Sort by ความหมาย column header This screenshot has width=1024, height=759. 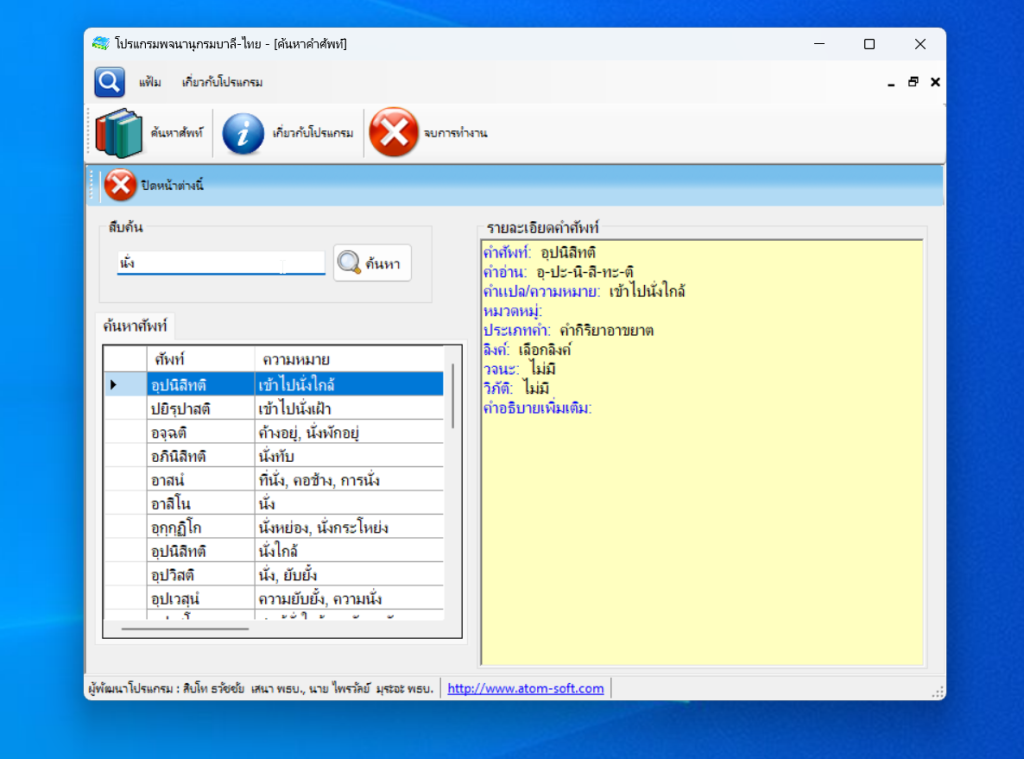(x=348, y=359)
